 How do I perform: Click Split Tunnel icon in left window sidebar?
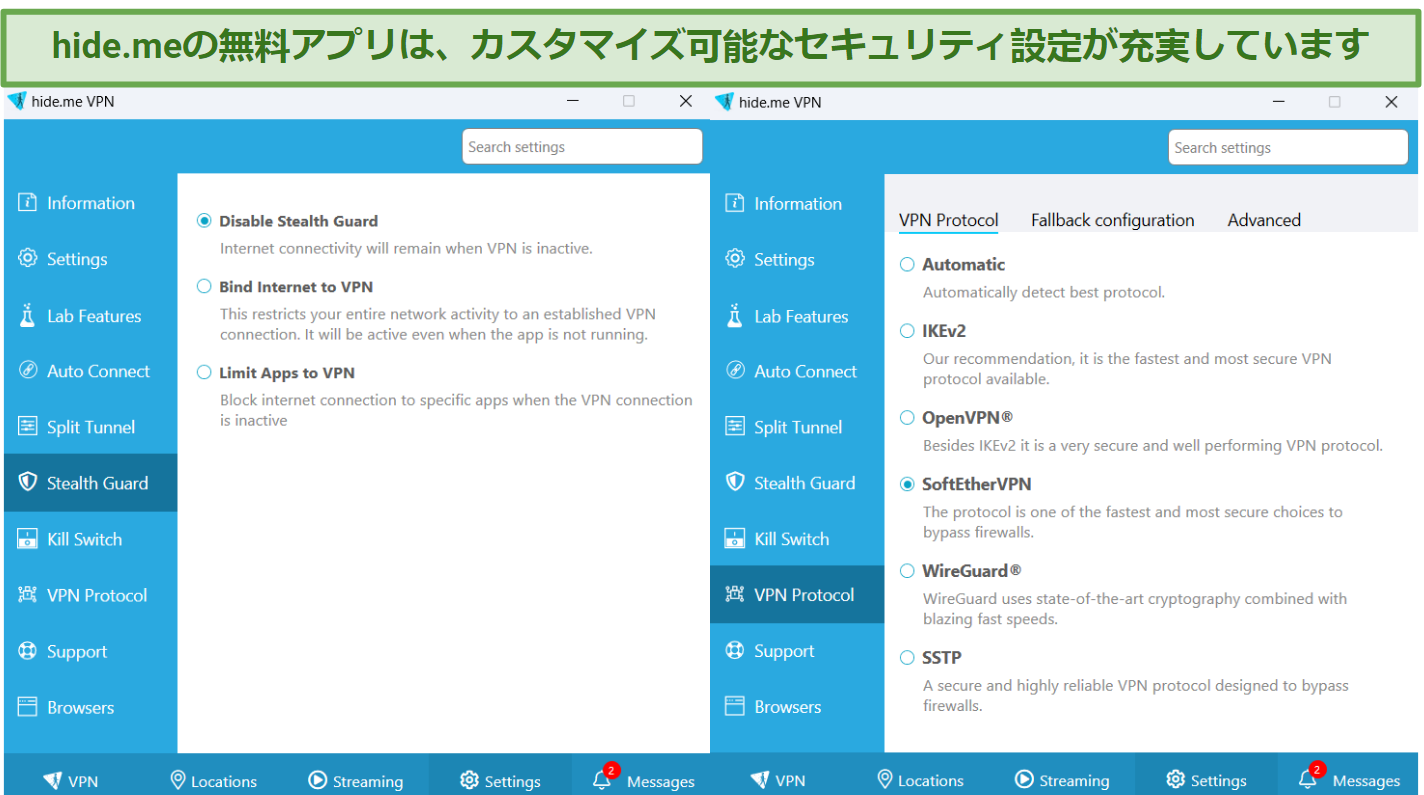(28, 427)
